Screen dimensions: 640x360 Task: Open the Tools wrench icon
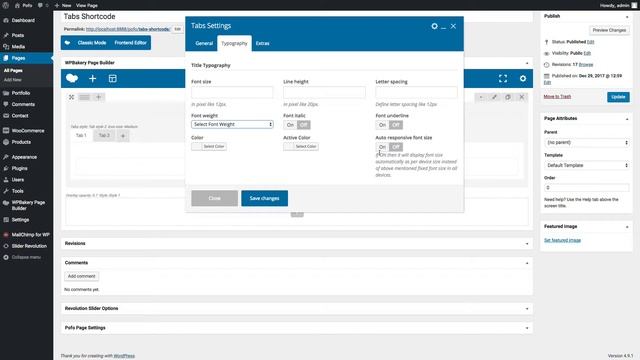[x=6, y=191]
